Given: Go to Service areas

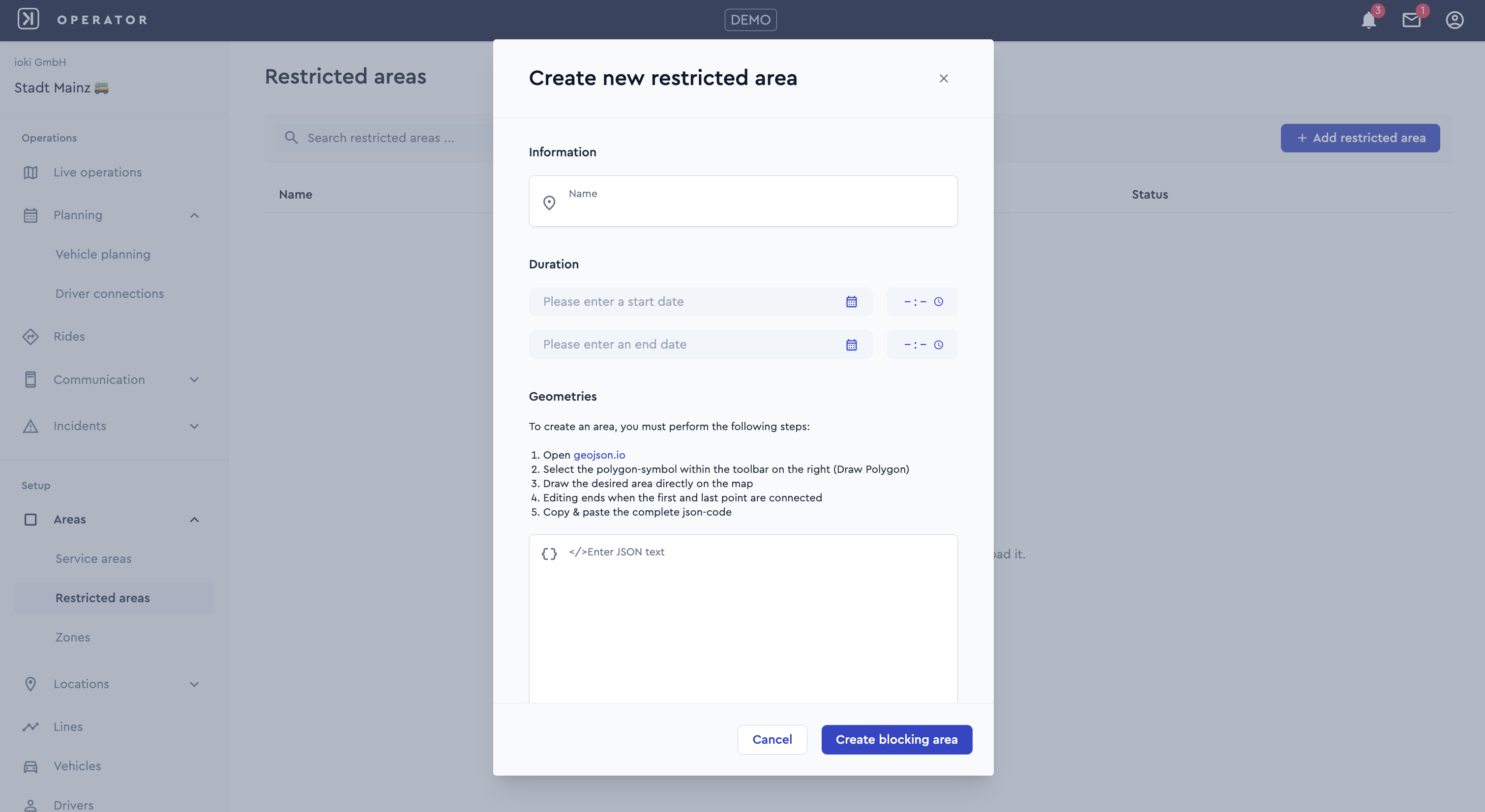Looking at the screenshot, I should pyautogui.click(x=93, y=559).
